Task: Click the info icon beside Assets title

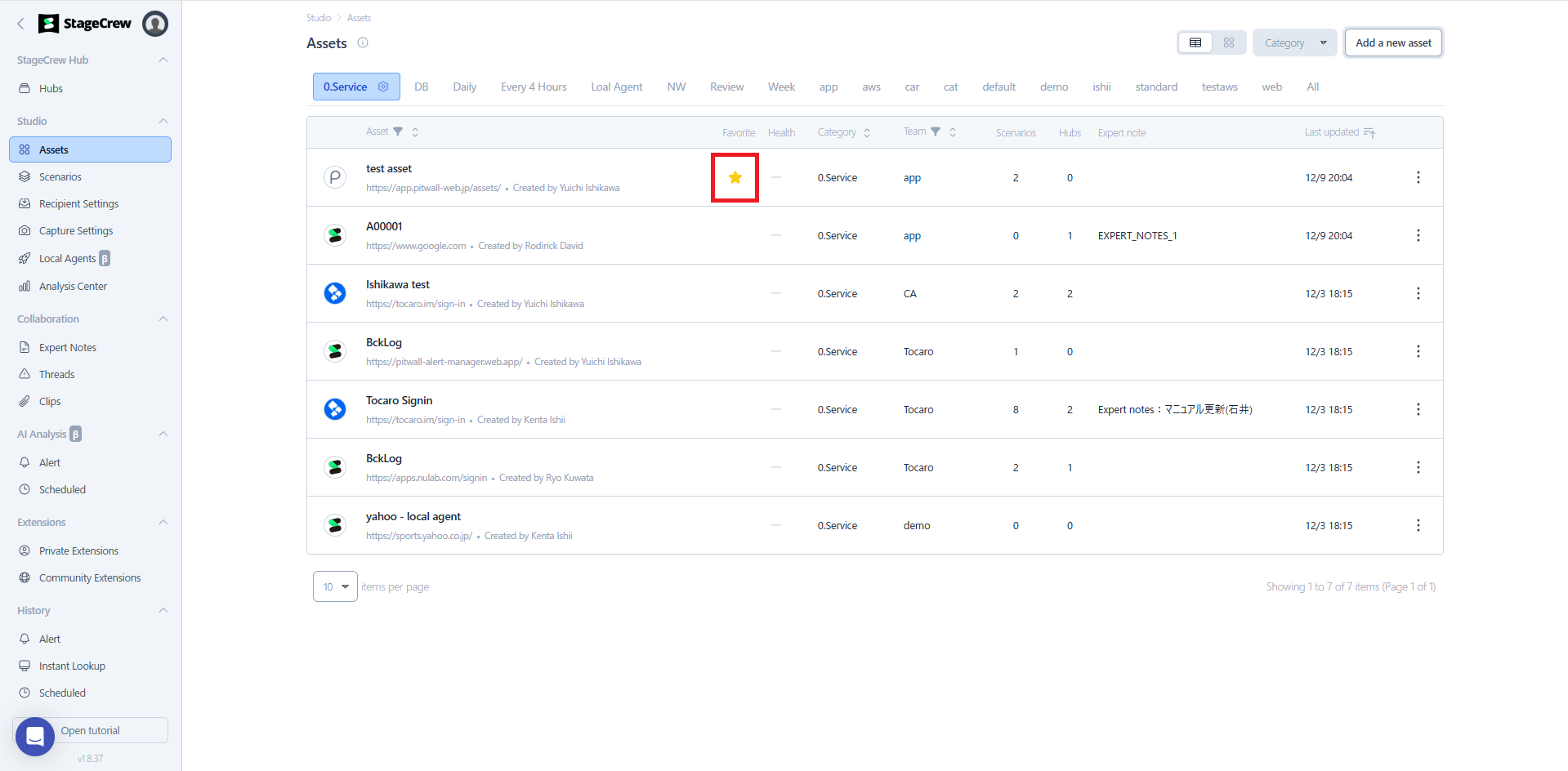Action: (363, 42)
